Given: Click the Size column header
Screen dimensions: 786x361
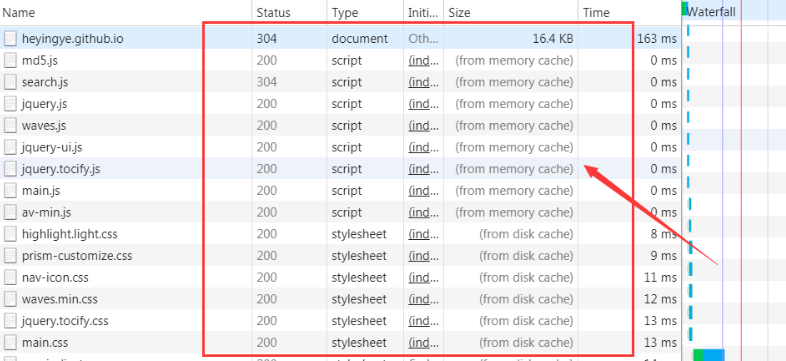Looking at the screenshot, I should (x=510, y=13).
